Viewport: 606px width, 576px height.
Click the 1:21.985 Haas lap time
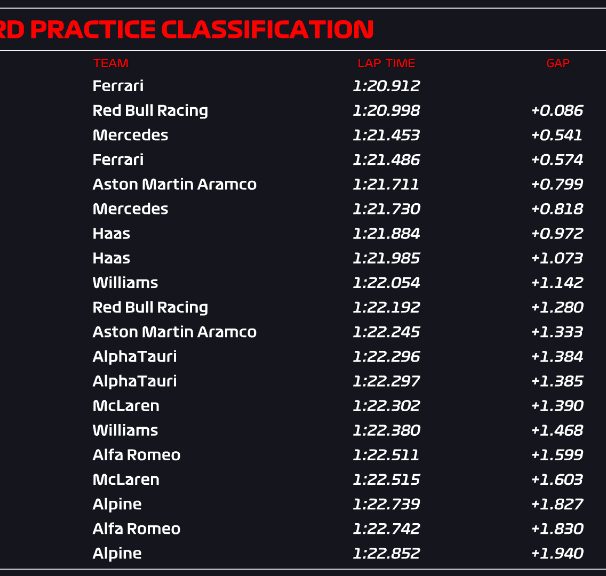[386, 258]
